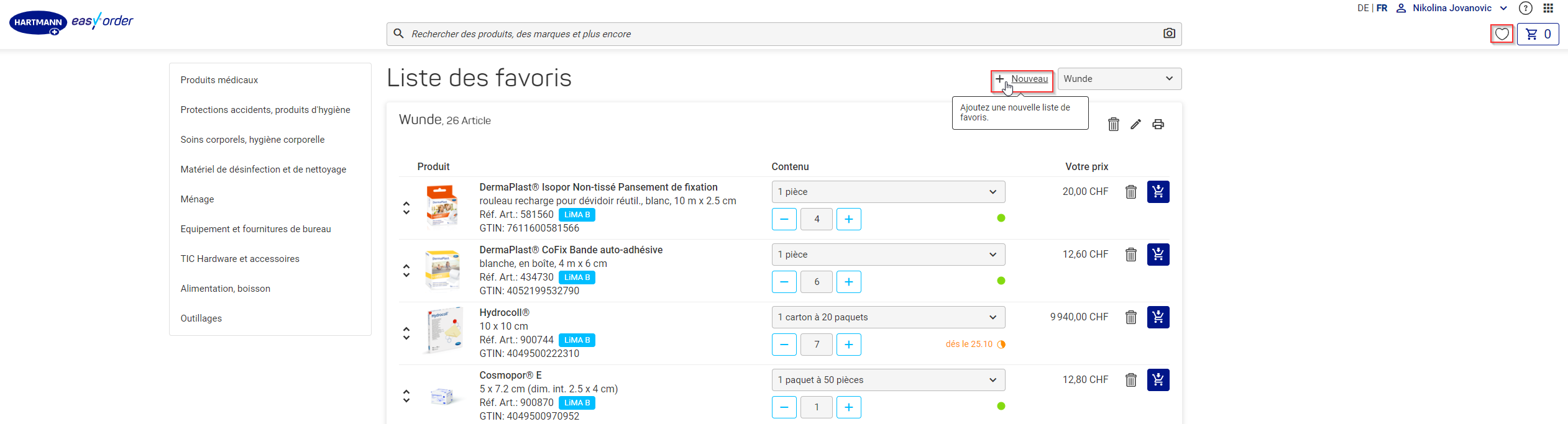
Task: Open the shopping cart
Action: 1538,34
